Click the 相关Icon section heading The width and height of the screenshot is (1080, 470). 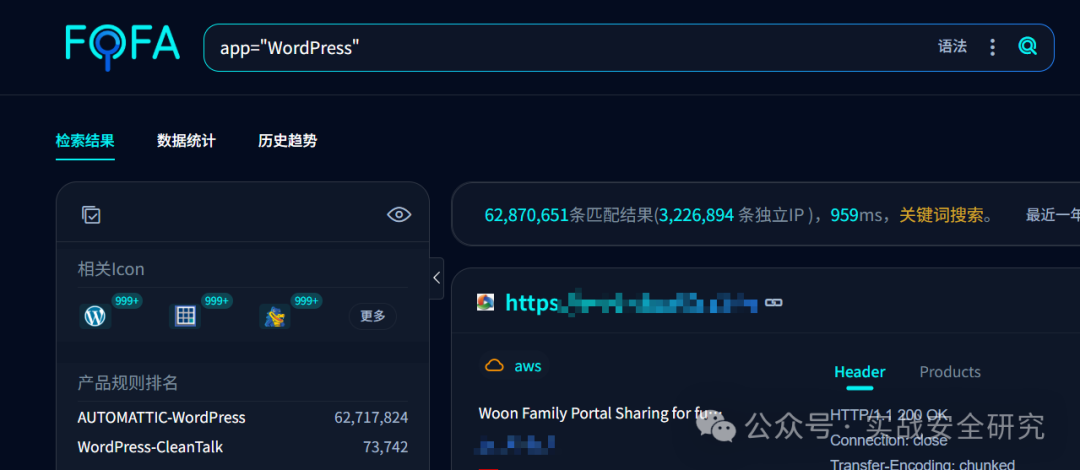click(x=111, y=269)
